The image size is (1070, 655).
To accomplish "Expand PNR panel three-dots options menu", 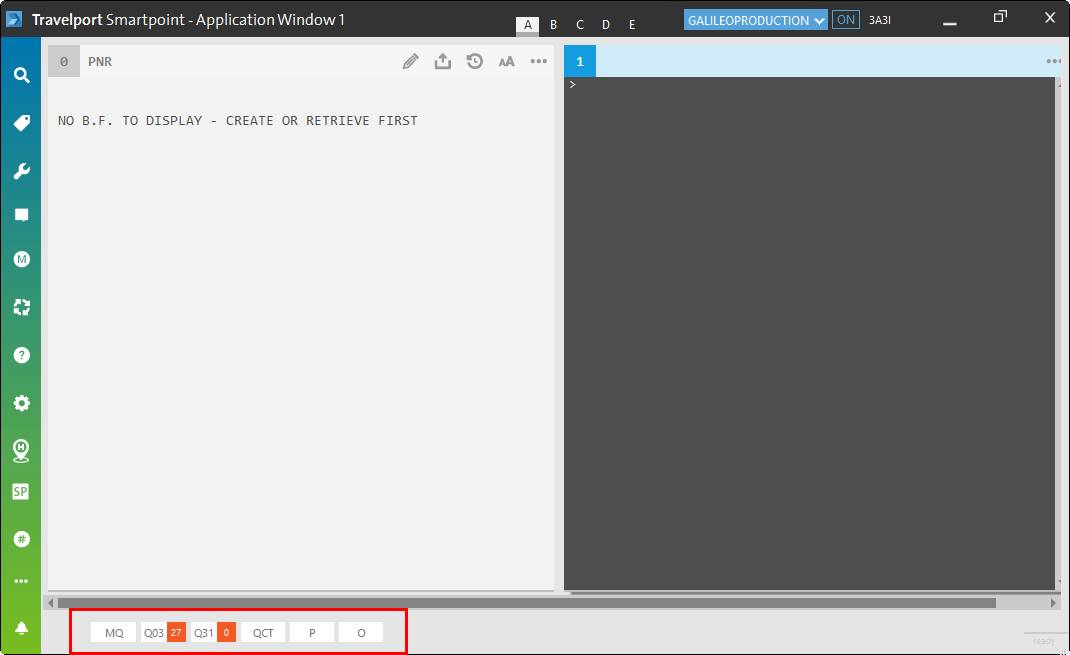I will coord(539,62).
